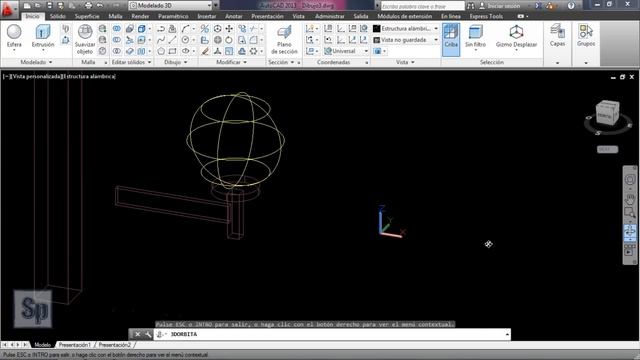Select the Rectangle tool in Dibujo panel
The height and width of the screenshot is (360, 640).
tap(173, 51)
